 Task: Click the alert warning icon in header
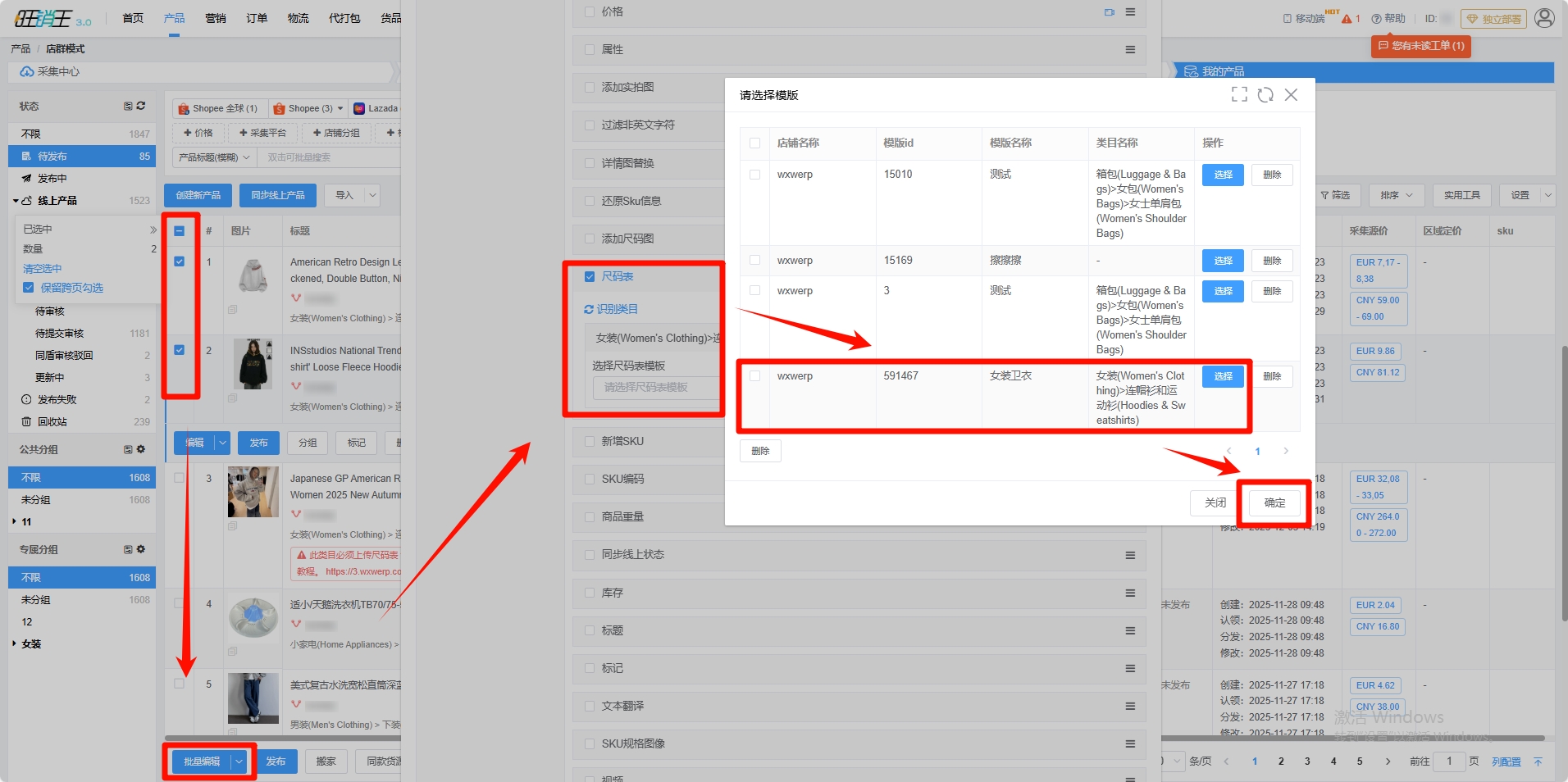(x=1347, y=19)
